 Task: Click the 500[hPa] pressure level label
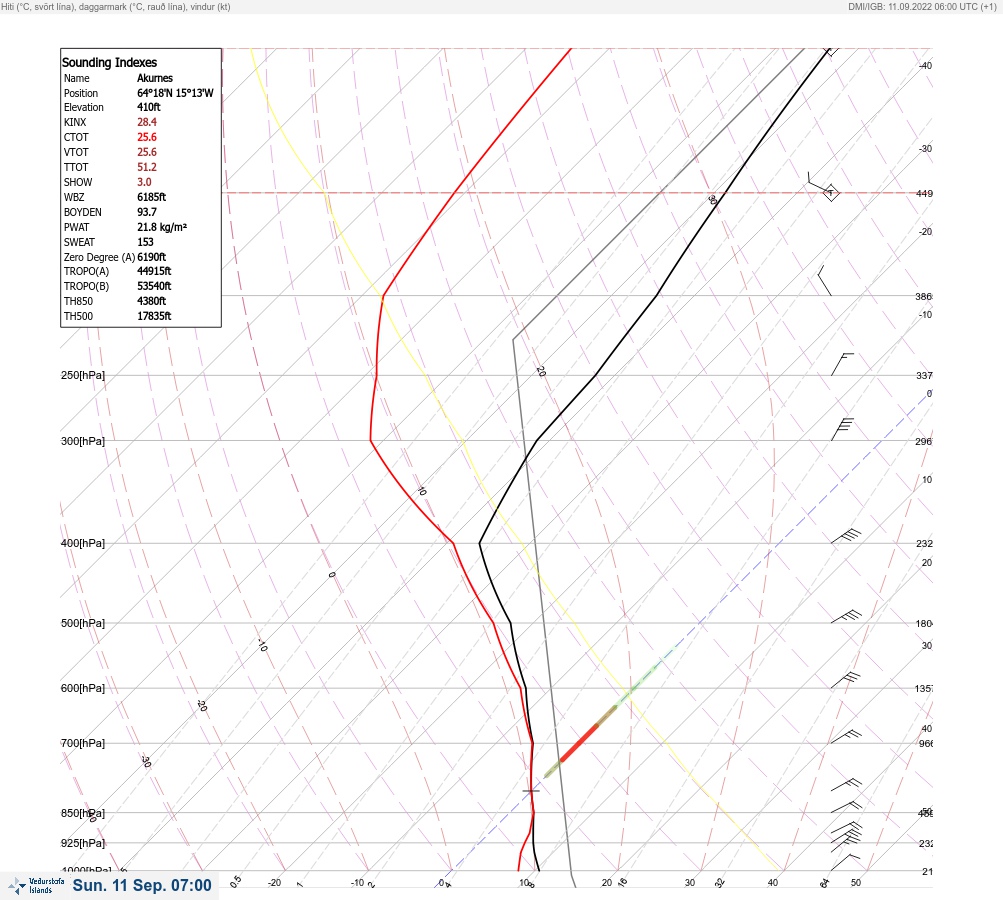(83, 623)
